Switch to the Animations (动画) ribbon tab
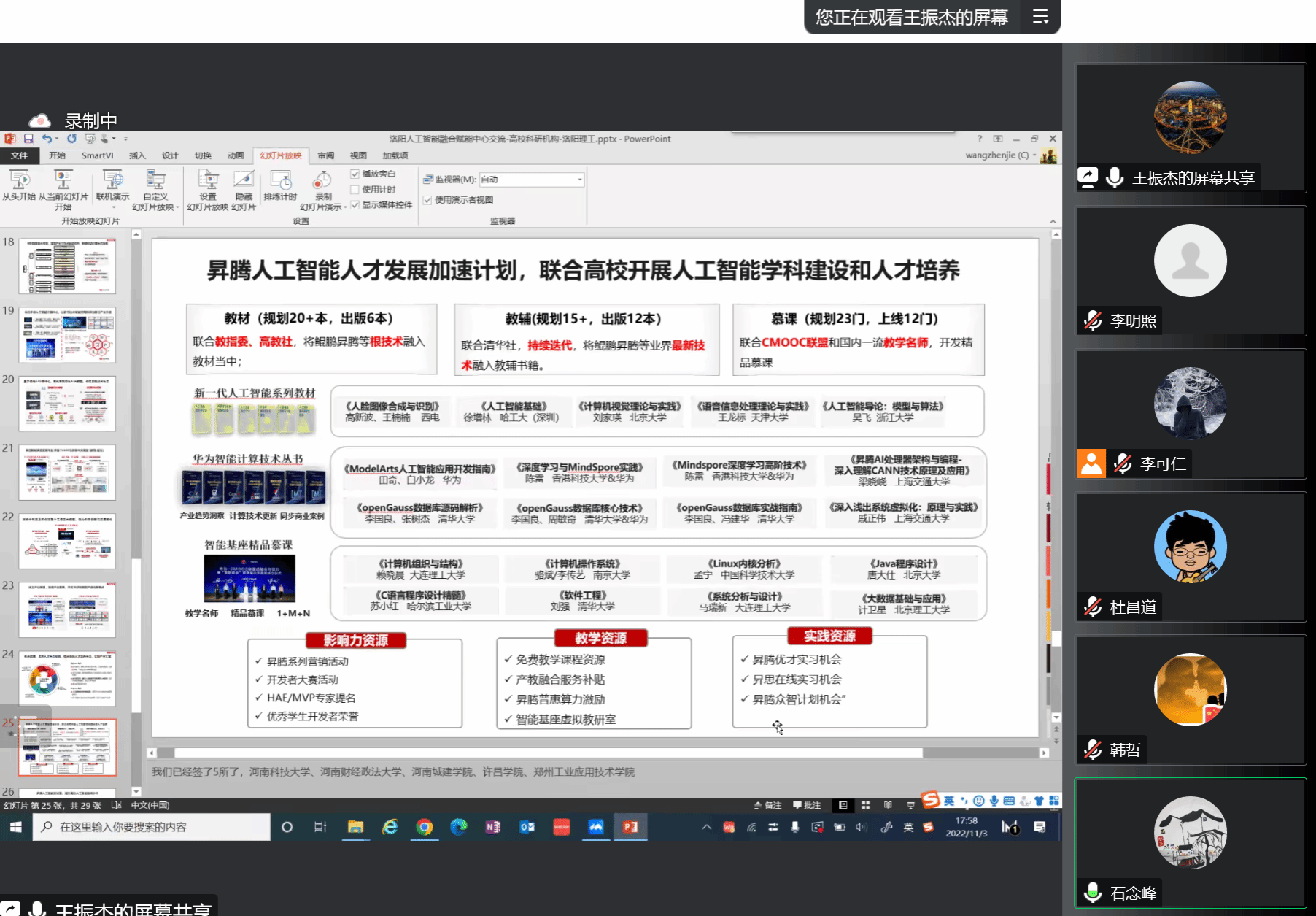Screen dimensions: 1316x916 click(x=235, y=155)
